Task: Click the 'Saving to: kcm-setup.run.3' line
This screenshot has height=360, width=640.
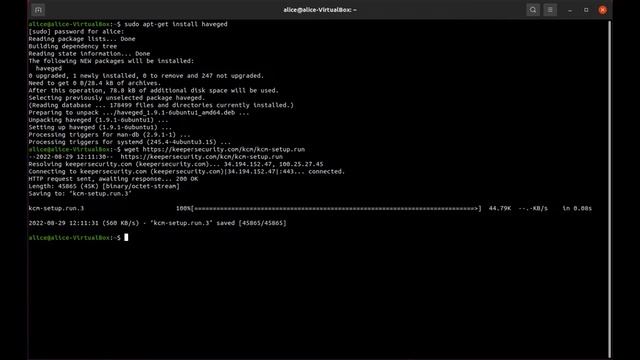Action: pos(80,193)
